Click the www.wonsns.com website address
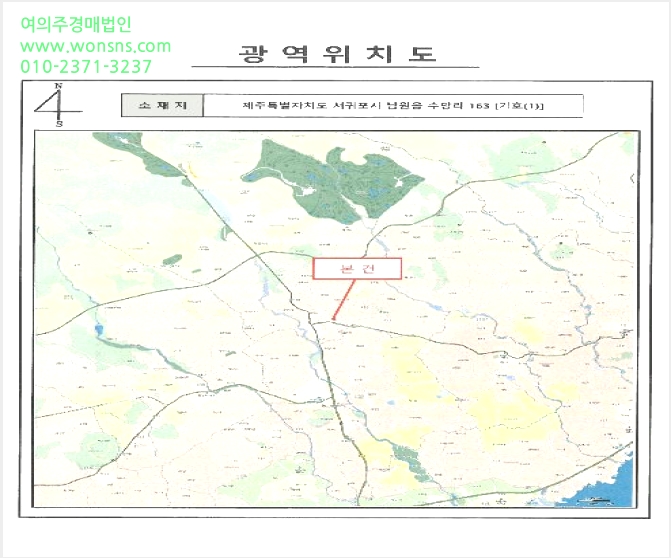 click(x=95, y=46)
